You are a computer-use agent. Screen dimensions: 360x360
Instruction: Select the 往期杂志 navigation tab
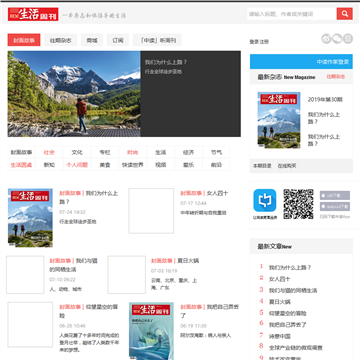tap(61, 40)
